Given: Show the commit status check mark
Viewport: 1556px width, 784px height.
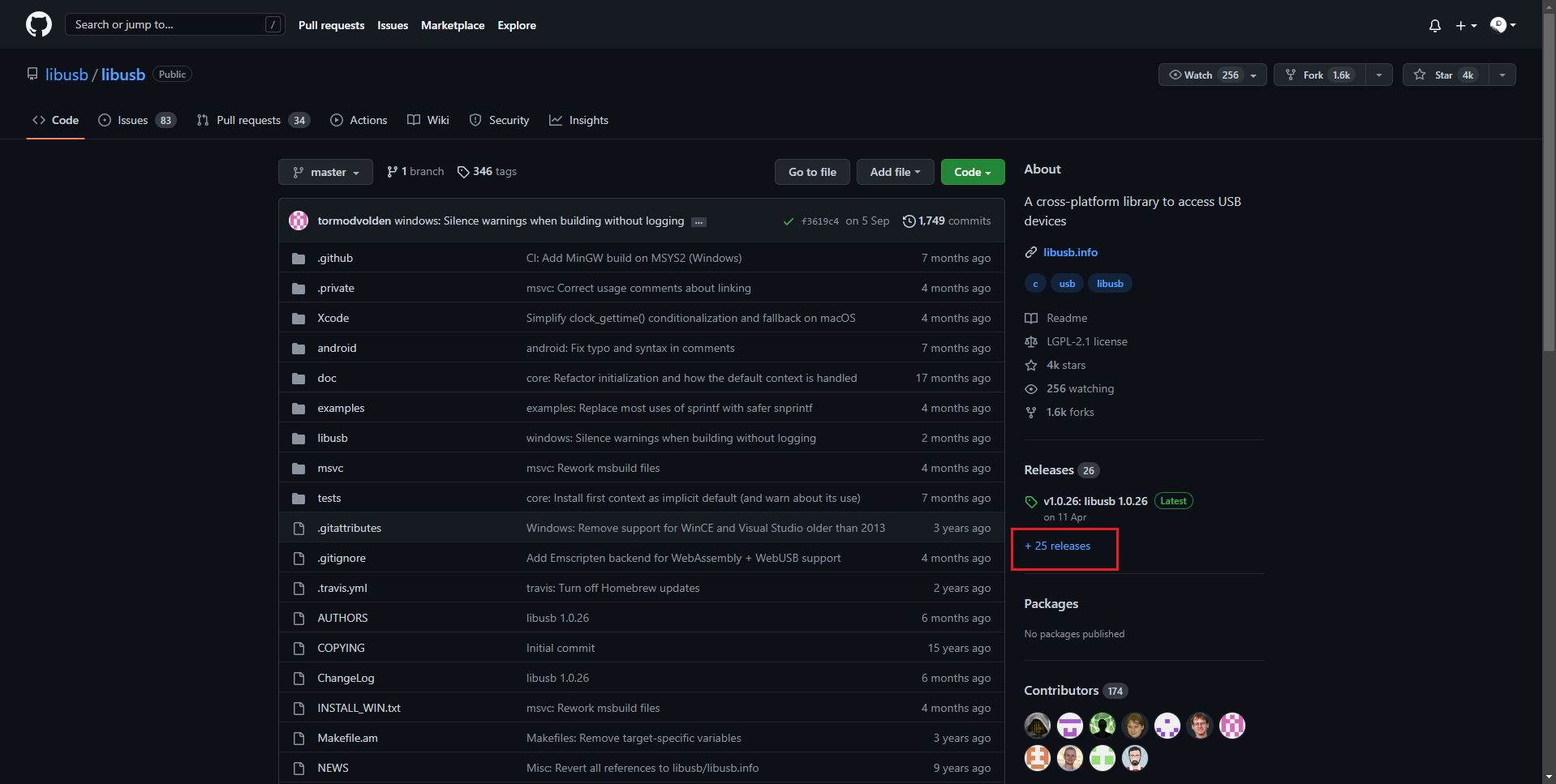Looking at the screenshot, I should (788, 221).
